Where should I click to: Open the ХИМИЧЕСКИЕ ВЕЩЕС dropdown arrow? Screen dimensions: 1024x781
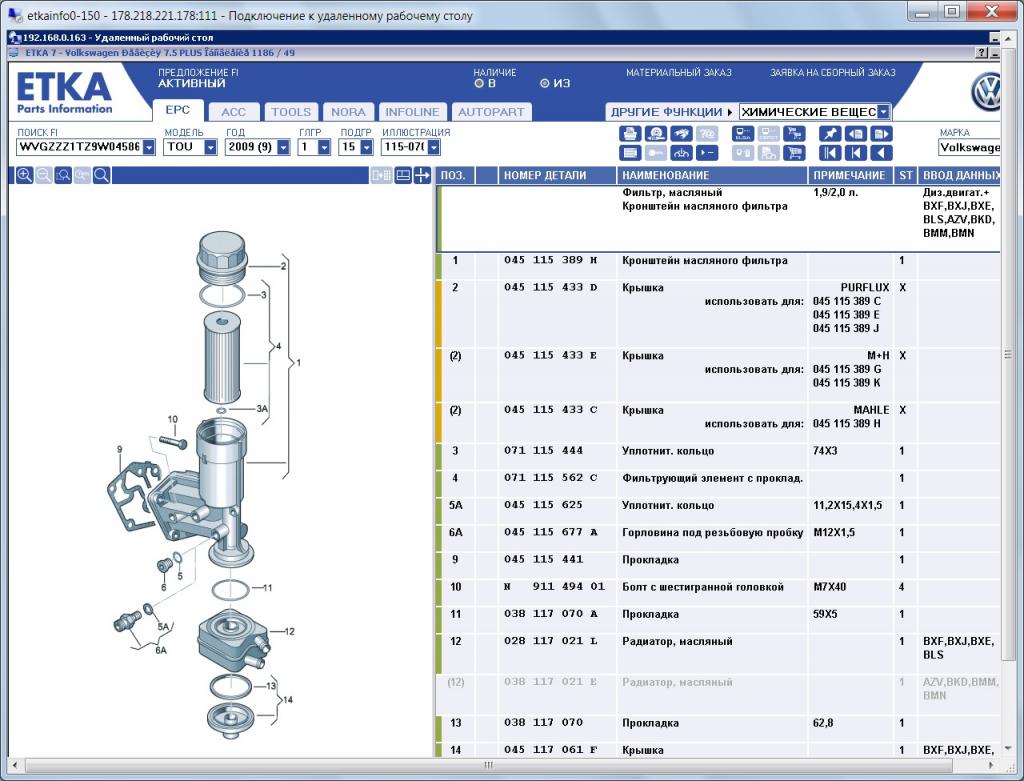pos(883,112)
